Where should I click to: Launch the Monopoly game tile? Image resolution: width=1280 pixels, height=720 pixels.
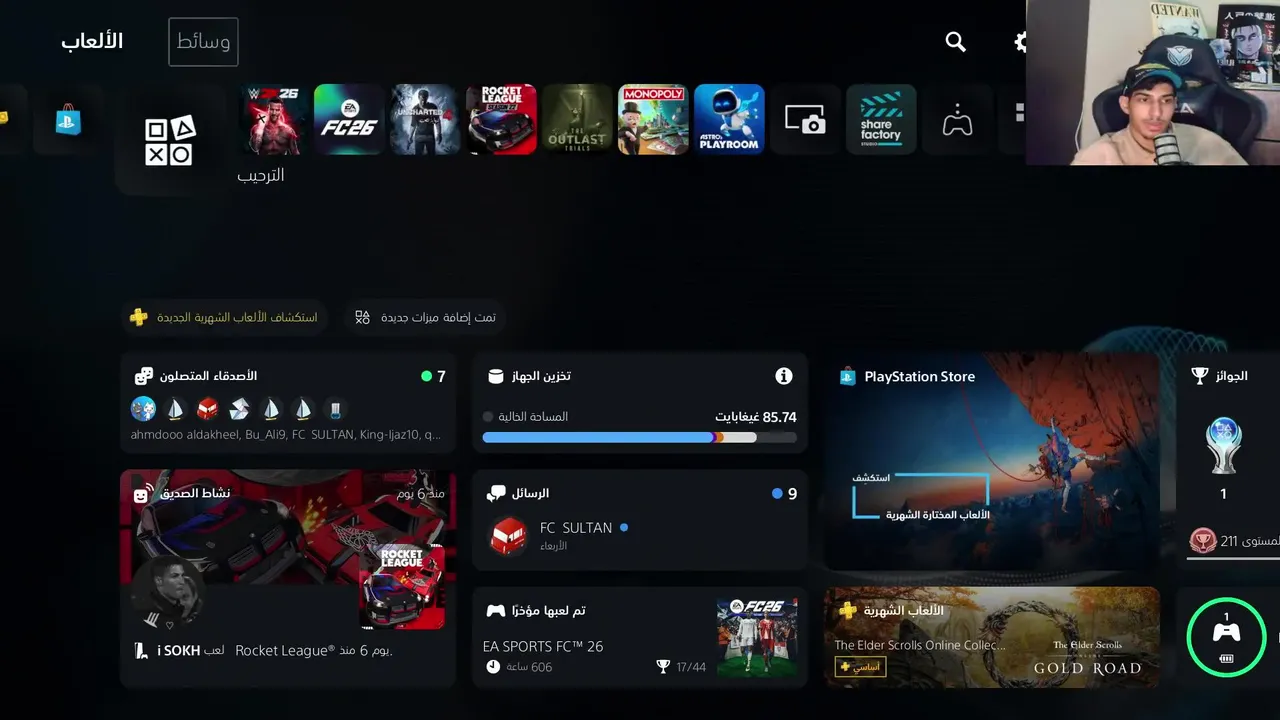pyautogui.click(x=653, y=119)
